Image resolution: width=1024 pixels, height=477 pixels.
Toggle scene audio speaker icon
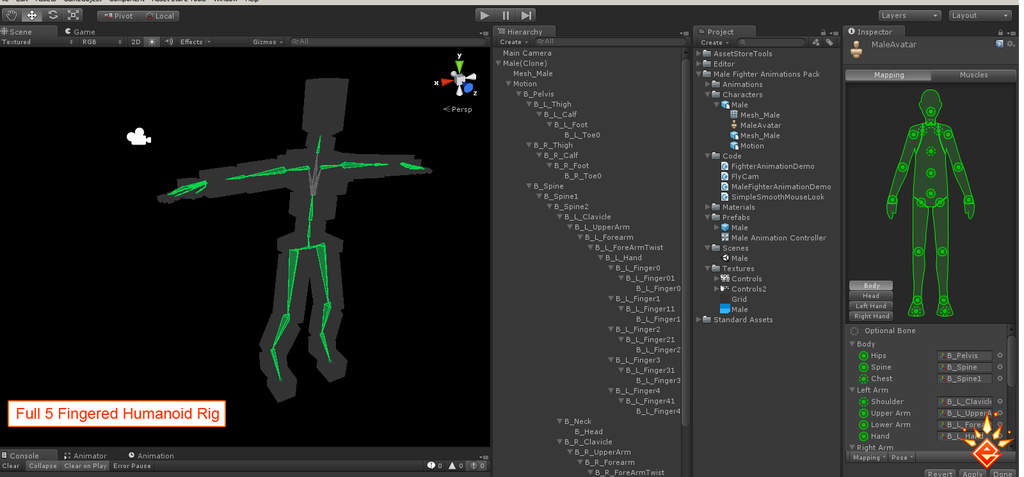[x=169, y=42]
